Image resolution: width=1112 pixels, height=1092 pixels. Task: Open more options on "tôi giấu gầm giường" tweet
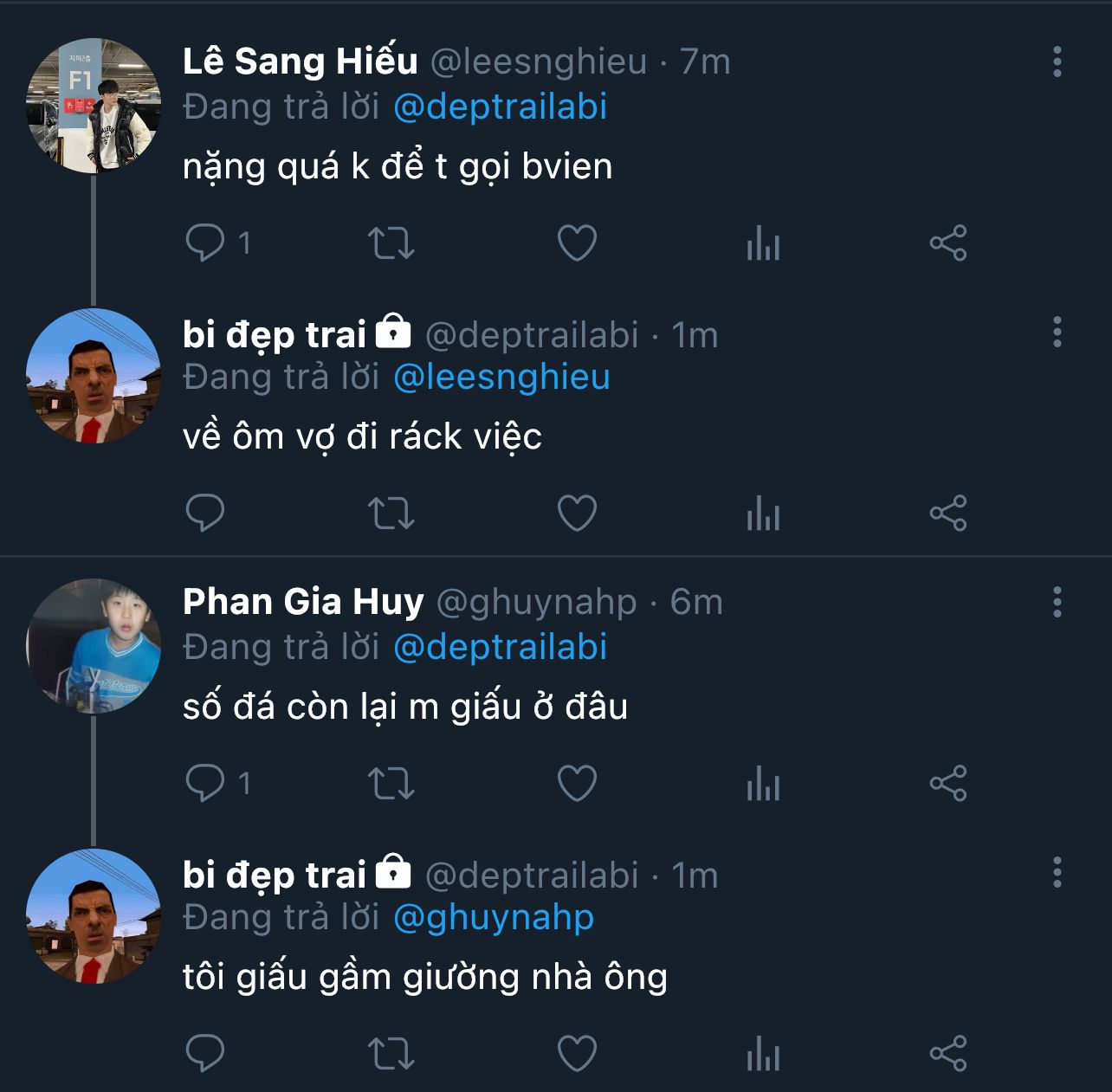[1057, 873]
